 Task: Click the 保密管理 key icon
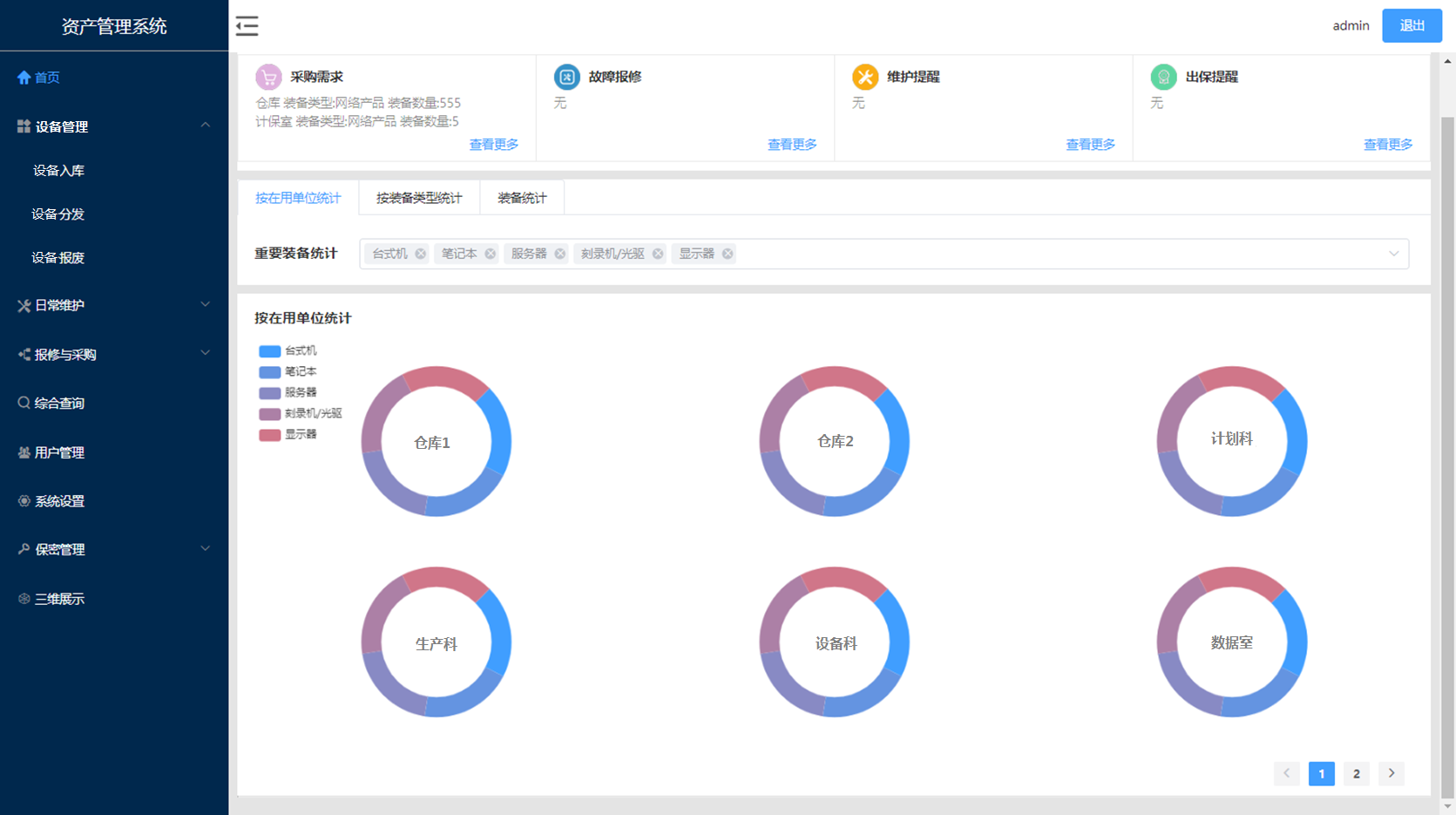pyautogui.click(x=24, y=549)
